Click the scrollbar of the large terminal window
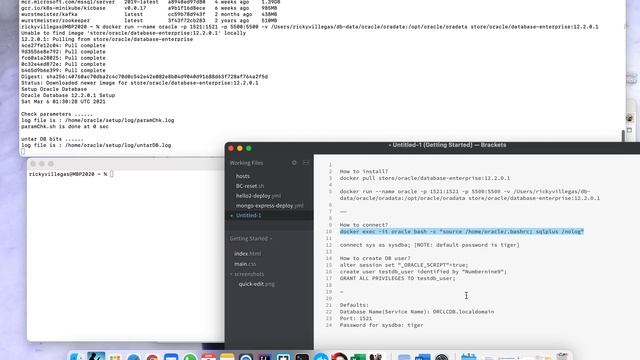The width and height of the screenshot is (640, 360). 623,136
